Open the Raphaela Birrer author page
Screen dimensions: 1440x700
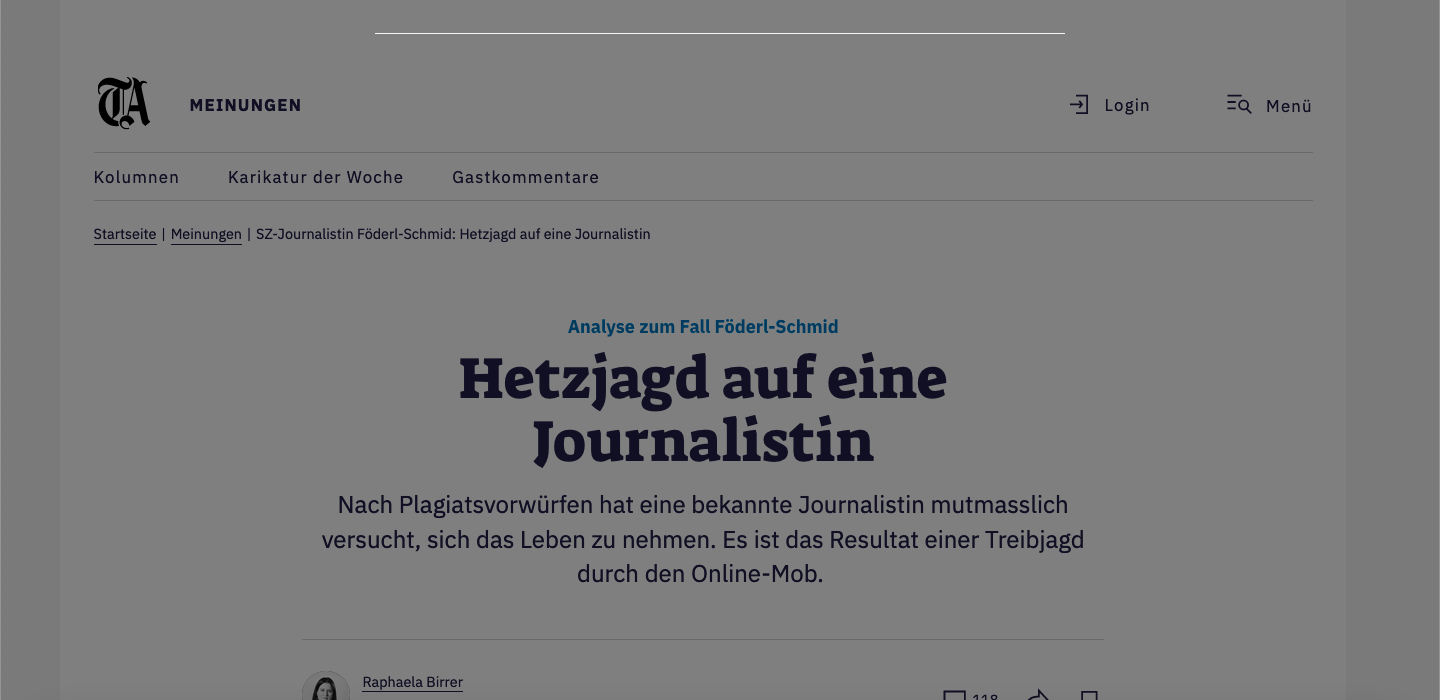pyautogui.click(x=411, y=682)
